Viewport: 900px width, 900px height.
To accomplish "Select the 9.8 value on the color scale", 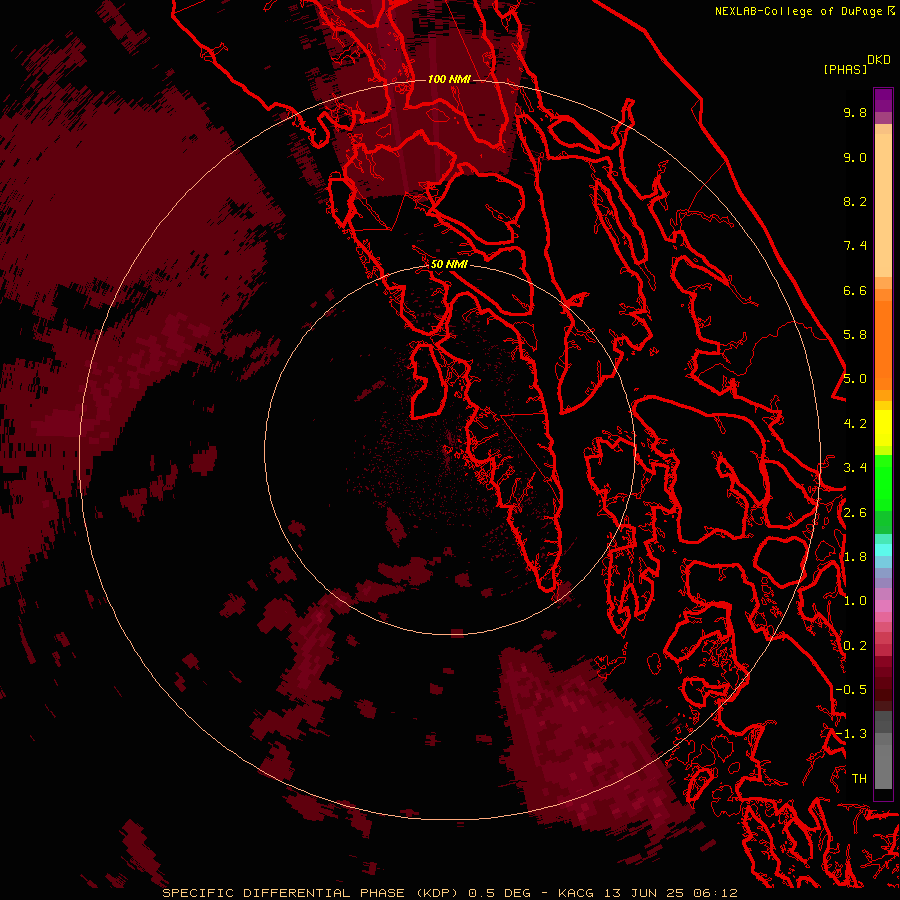I will 855,112.
